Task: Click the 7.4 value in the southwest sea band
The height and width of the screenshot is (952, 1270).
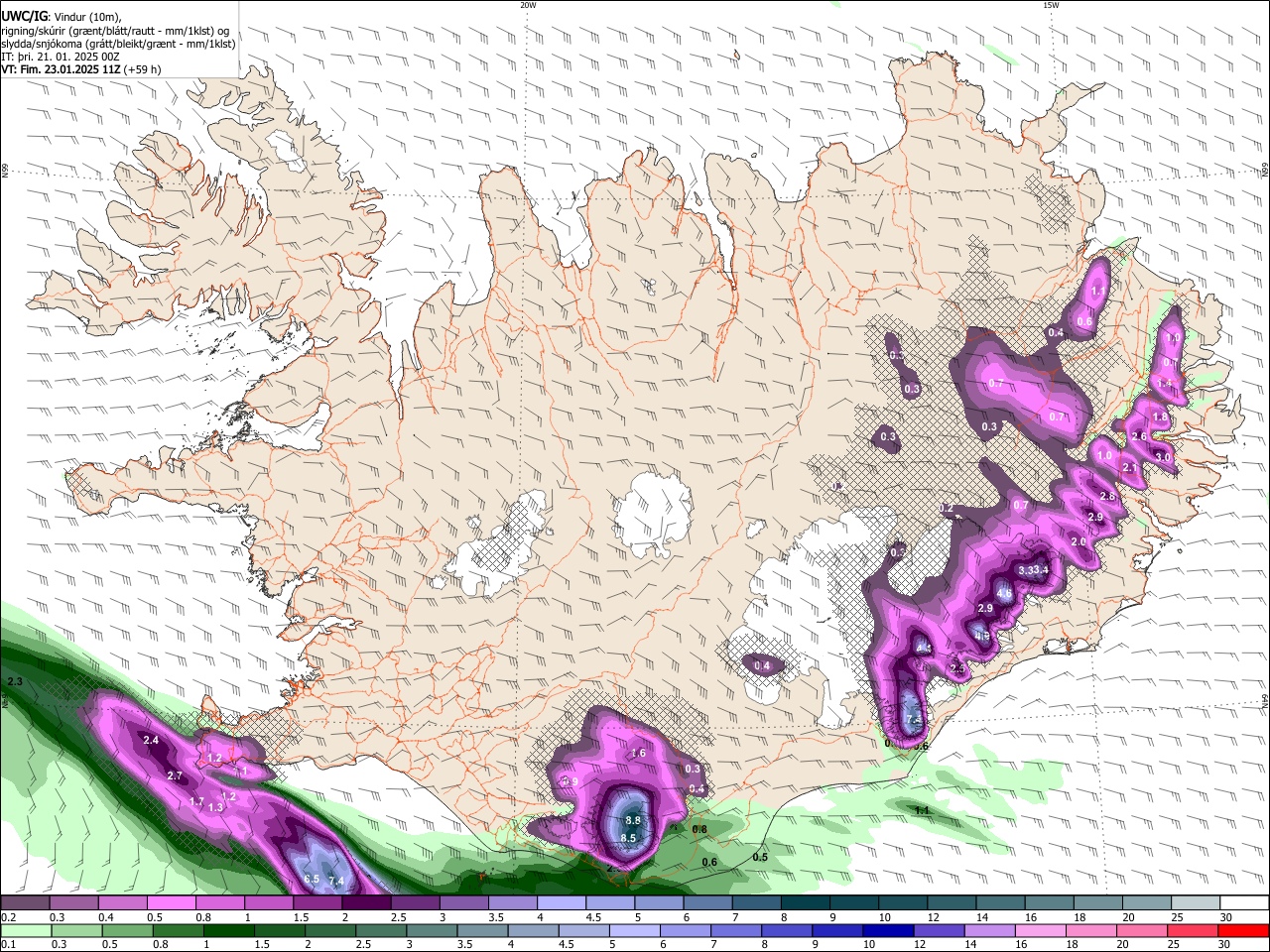Action: [336, 881]
